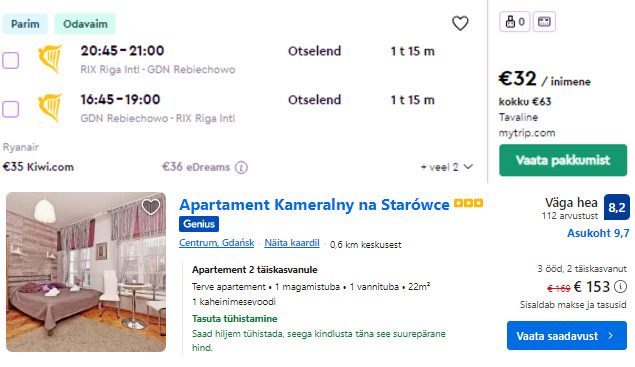
Task: Open the Näita kaardil map link
Action: click(292, 243)
